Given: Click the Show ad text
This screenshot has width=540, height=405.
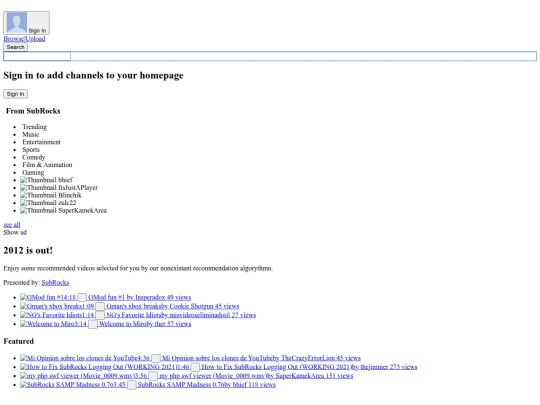Looking at the screenshot, I should coord(15,232).
